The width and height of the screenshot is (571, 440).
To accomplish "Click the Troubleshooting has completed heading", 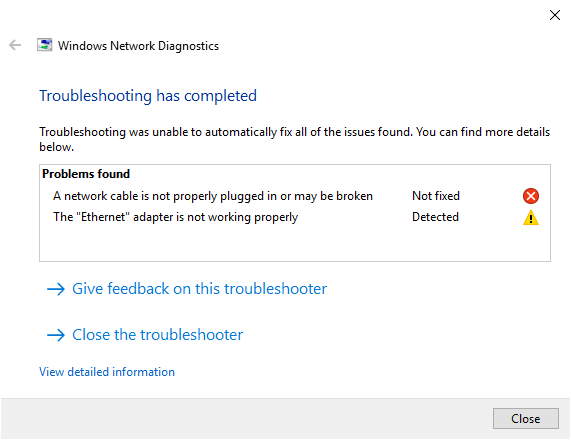I will coord(148,96).
